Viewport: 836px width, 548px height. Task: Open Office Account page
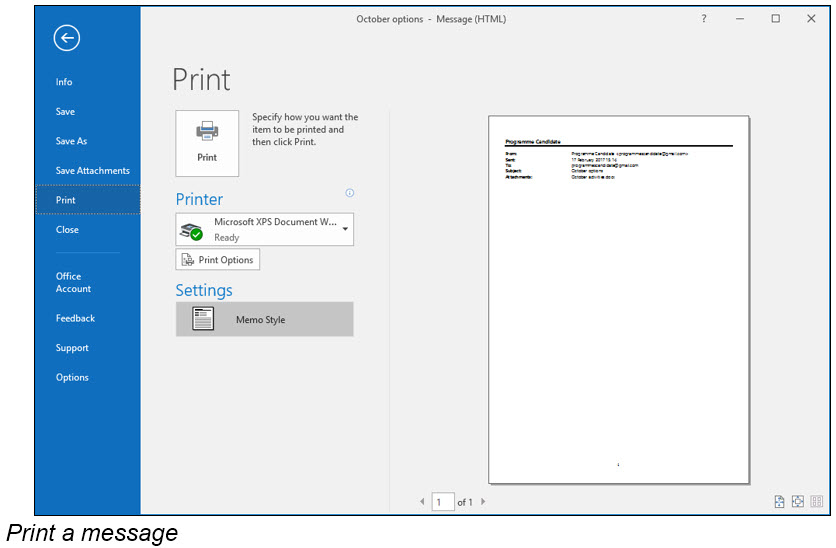pyautogui.click(x=73, y=283)
